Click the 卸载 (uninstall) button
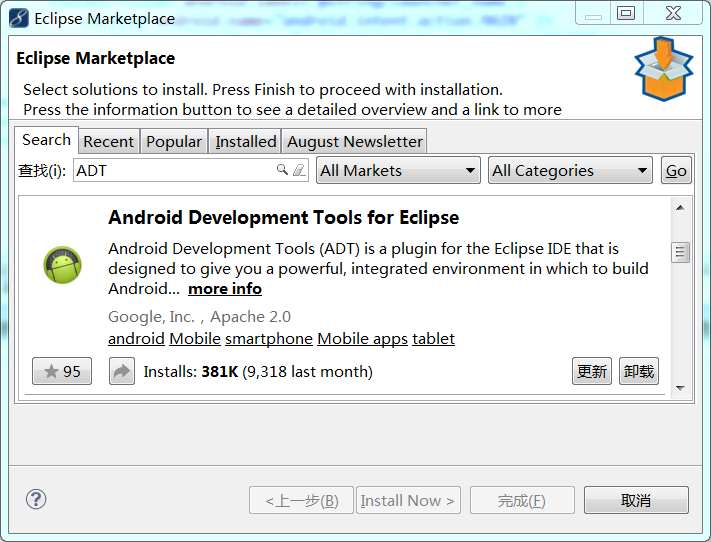This screenshot has width=711, height=542. point(639,371)
